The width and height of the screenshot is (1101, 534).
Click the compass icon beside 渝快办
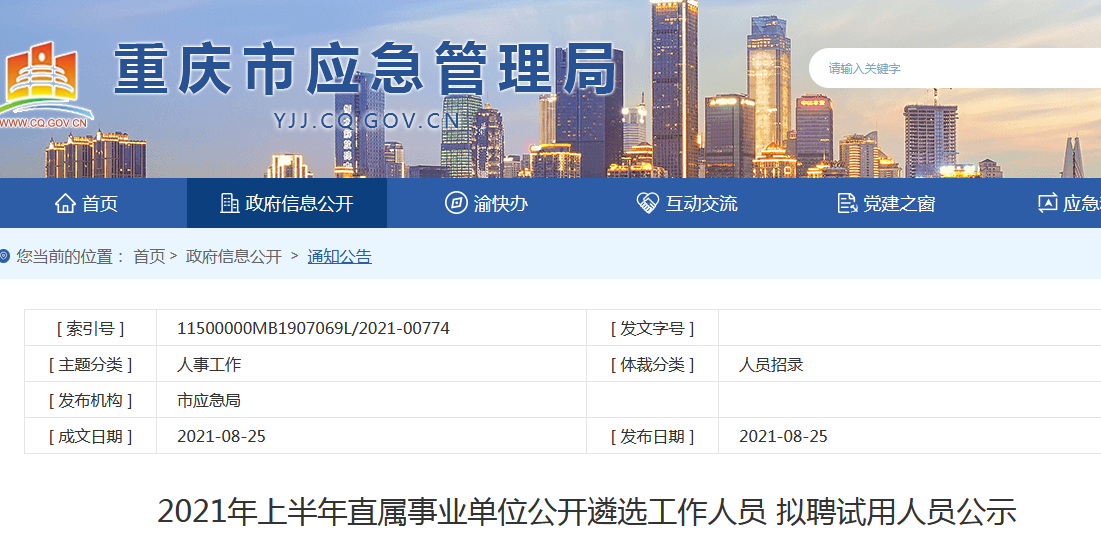456,203
